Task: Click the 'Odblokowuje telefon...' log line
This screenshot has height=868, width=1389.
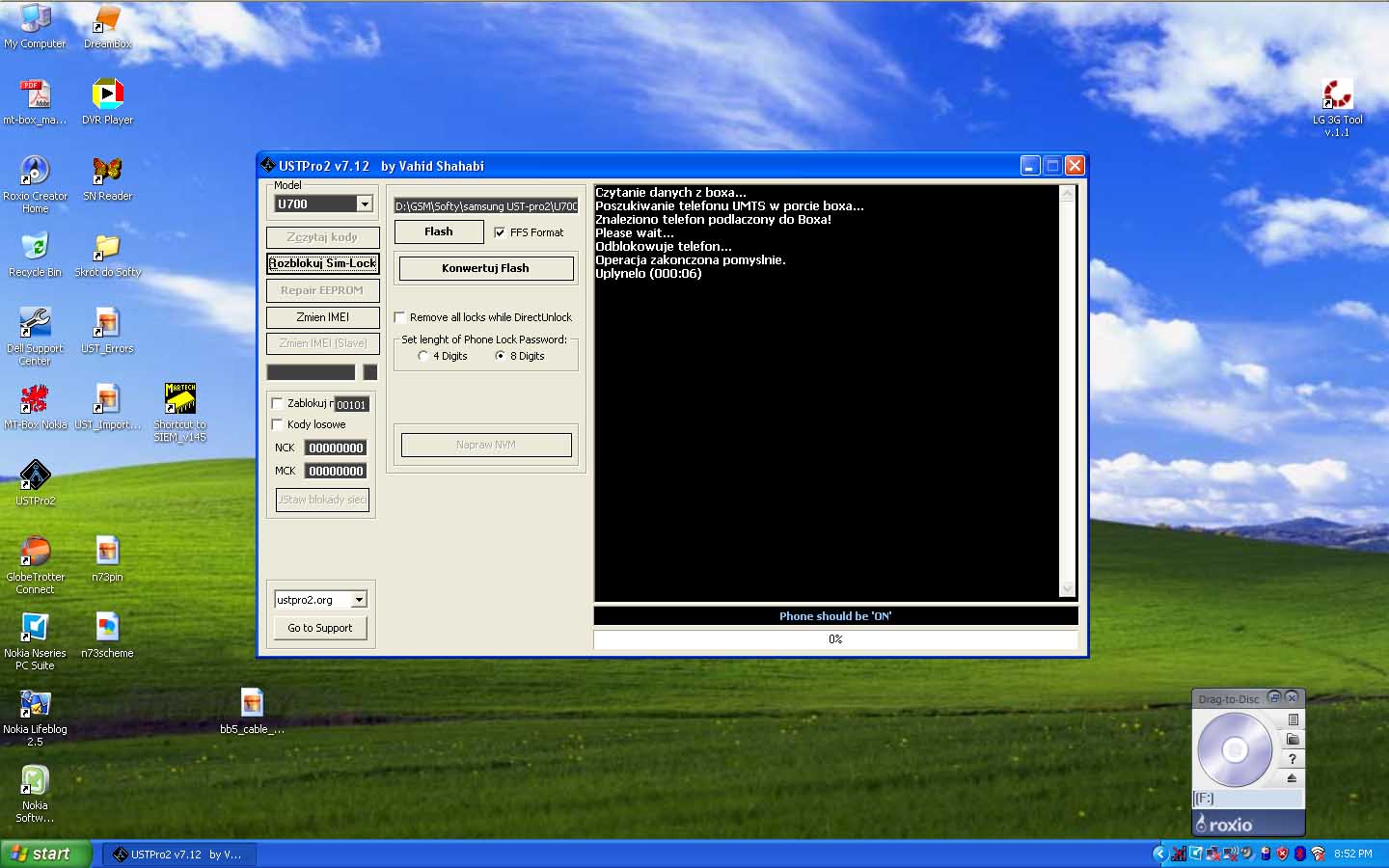Action: [x=664, y=247]
